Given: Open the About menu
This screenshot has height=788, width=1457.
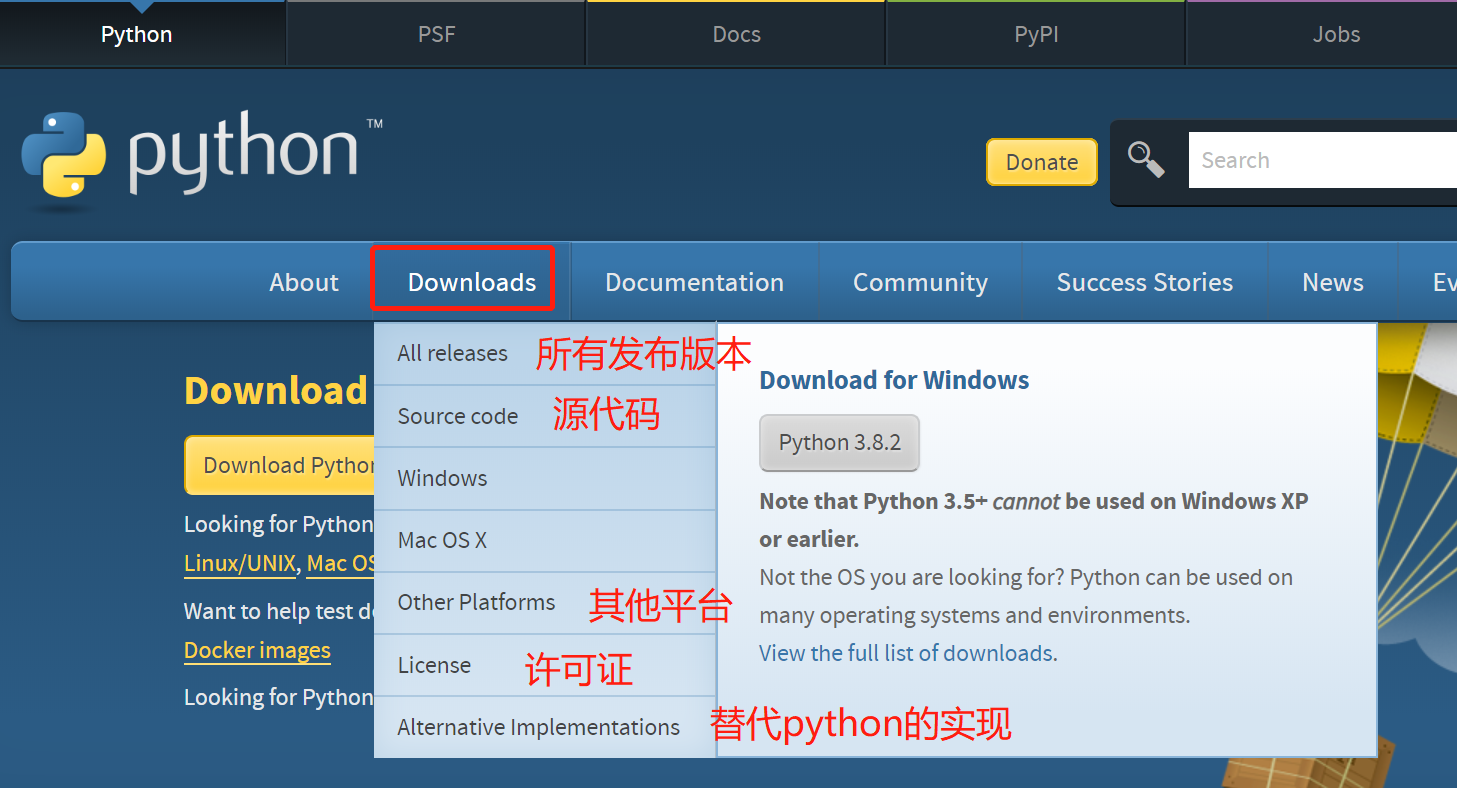Looking at the screenshot, I should [304, 282].
